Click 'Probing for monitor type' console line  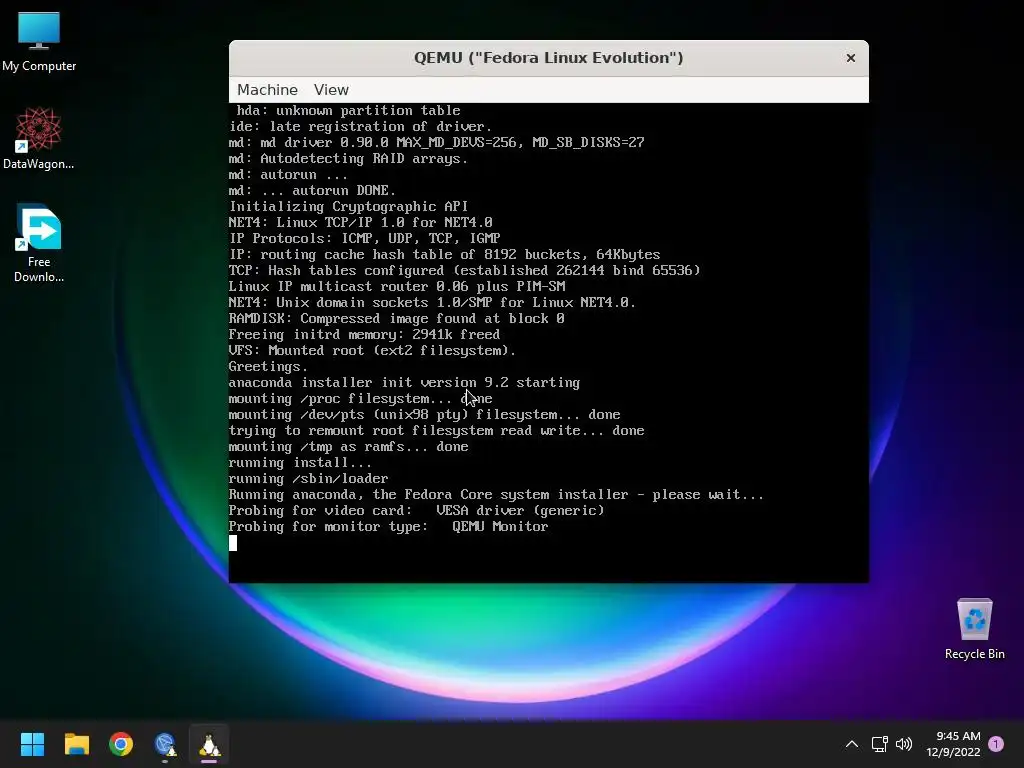coord(389,526)
